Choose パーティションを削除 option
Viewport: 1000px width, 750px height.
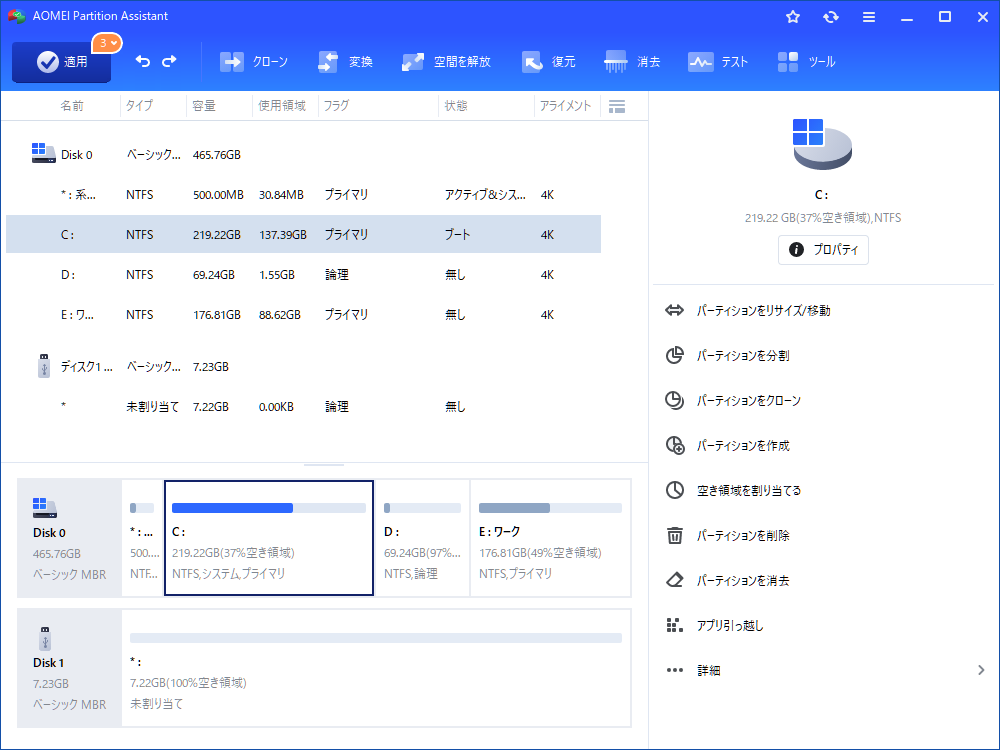coord(743,536)
